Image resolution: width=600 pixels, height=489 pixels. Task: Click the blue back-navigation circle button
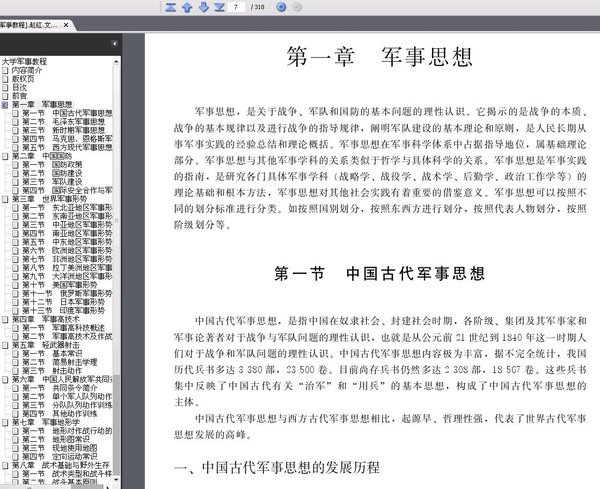tap(281, 7)
